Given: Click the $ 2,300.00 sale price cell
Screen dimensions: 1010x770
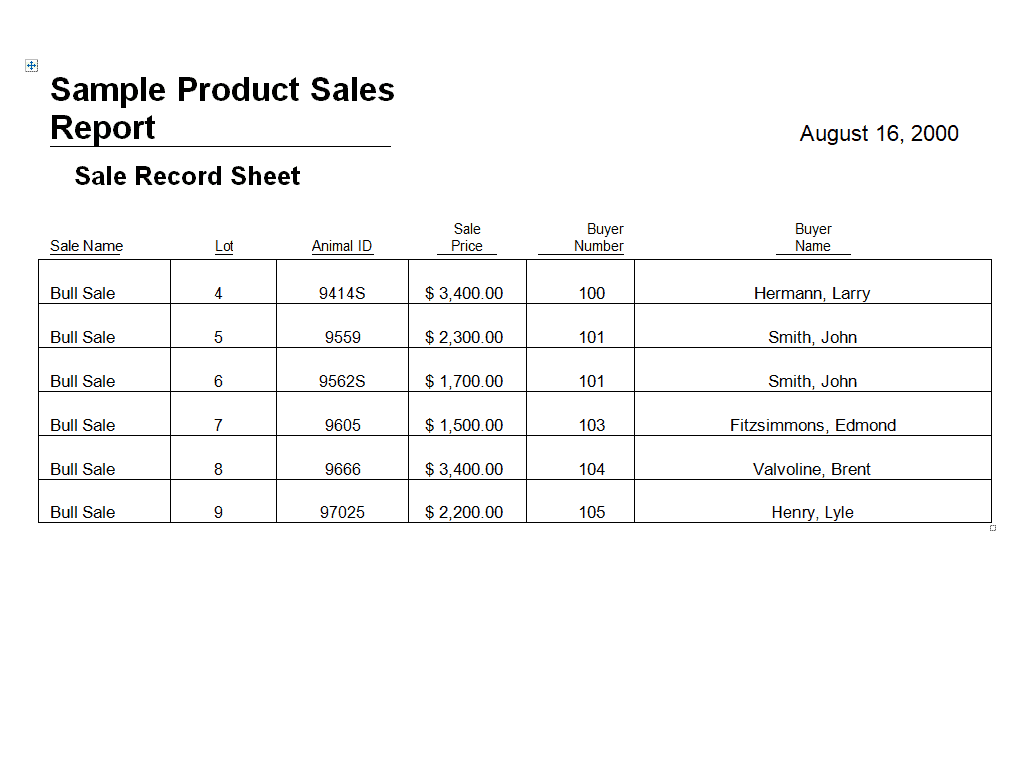Looking at the screenshot, I should pos(467,325).
